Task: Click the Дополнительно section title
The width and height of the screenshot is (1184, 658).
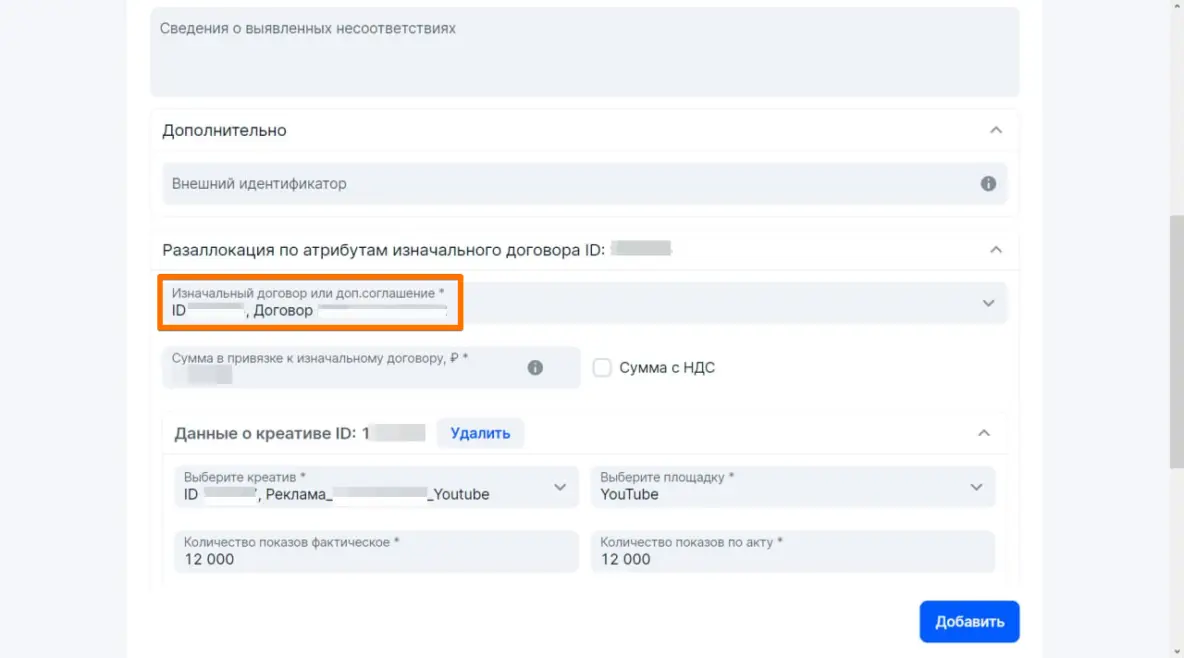Action: pyautogui.click(x=224, y=131)
